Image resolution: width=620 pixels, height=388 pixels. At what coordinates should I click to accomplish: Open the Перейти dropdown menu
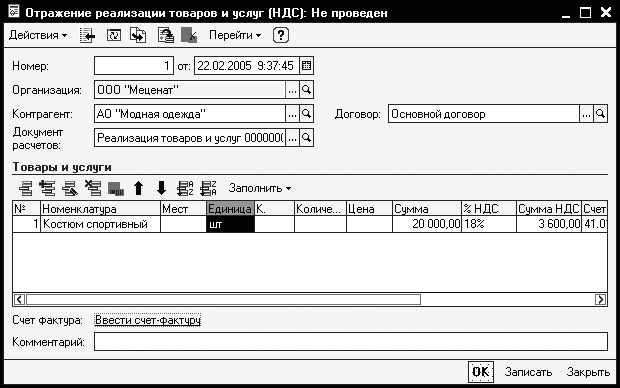(235, 35)
